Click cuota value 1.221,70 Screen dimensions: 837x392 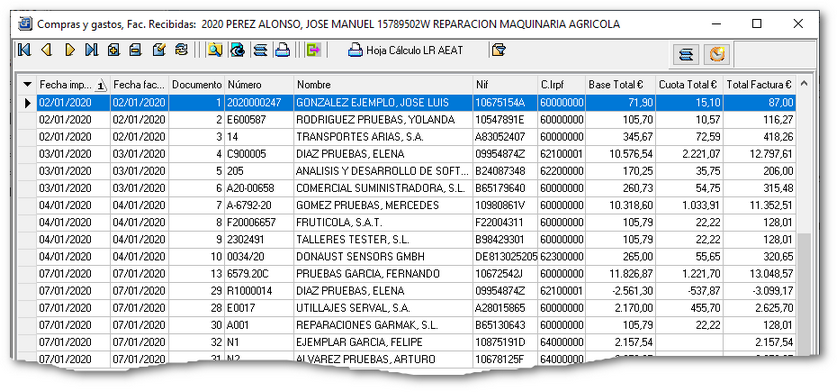click(689, 273)
